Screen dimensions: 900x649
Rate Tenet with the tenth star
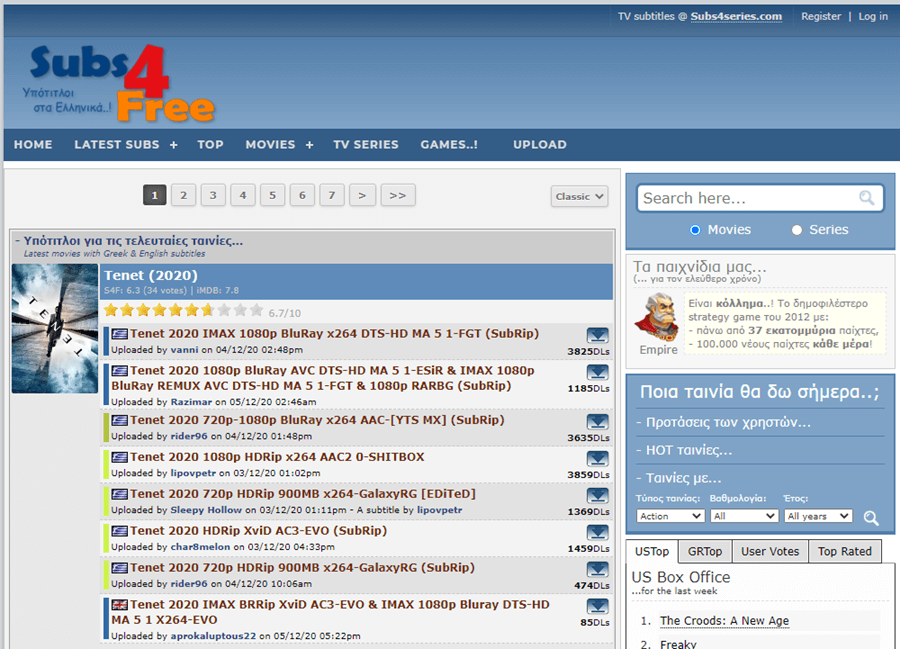point(256,310)
